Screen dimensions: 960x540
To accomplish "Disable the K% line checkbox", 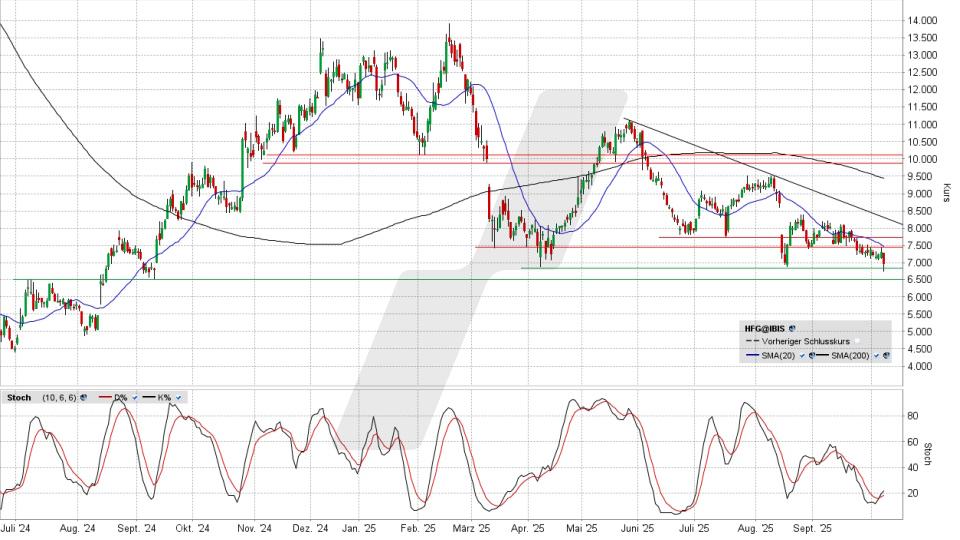I will [178, 398].
